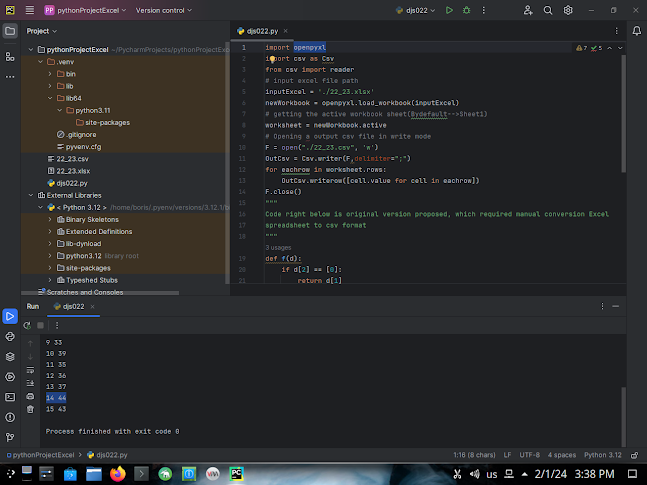Launch Firefox from the taskbar
Image resolution: width=647 pixels, height=485 pixels.
[x=118, y=473]
